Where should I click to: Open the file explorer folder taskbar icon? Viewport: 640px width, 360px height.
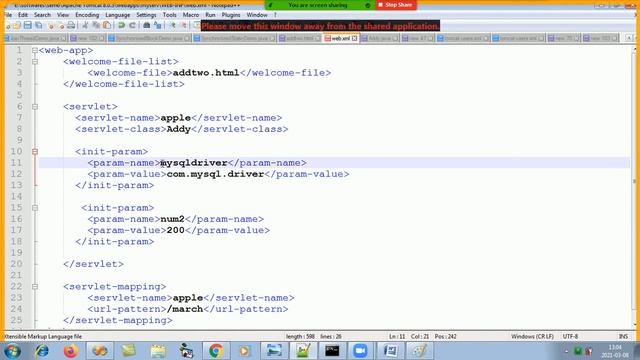pos(158,351)
